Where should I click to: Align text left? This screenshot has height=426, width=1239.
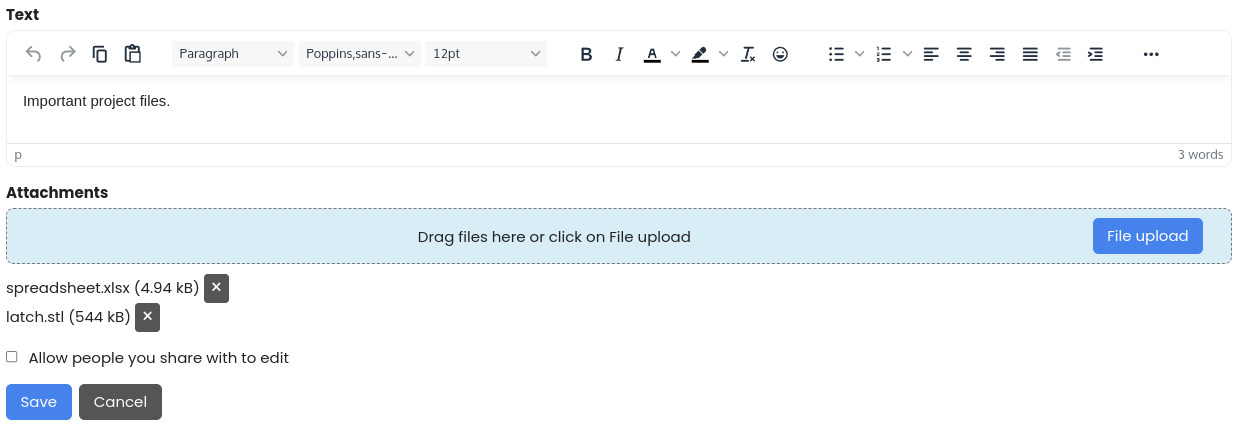point(931,54)
